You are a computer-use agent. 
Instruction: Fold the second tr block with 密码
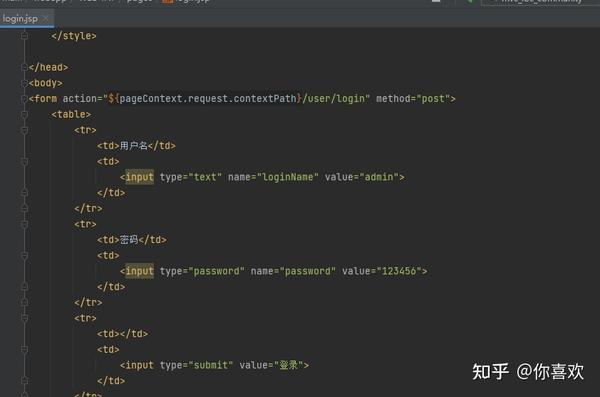(x=24, y=224)
